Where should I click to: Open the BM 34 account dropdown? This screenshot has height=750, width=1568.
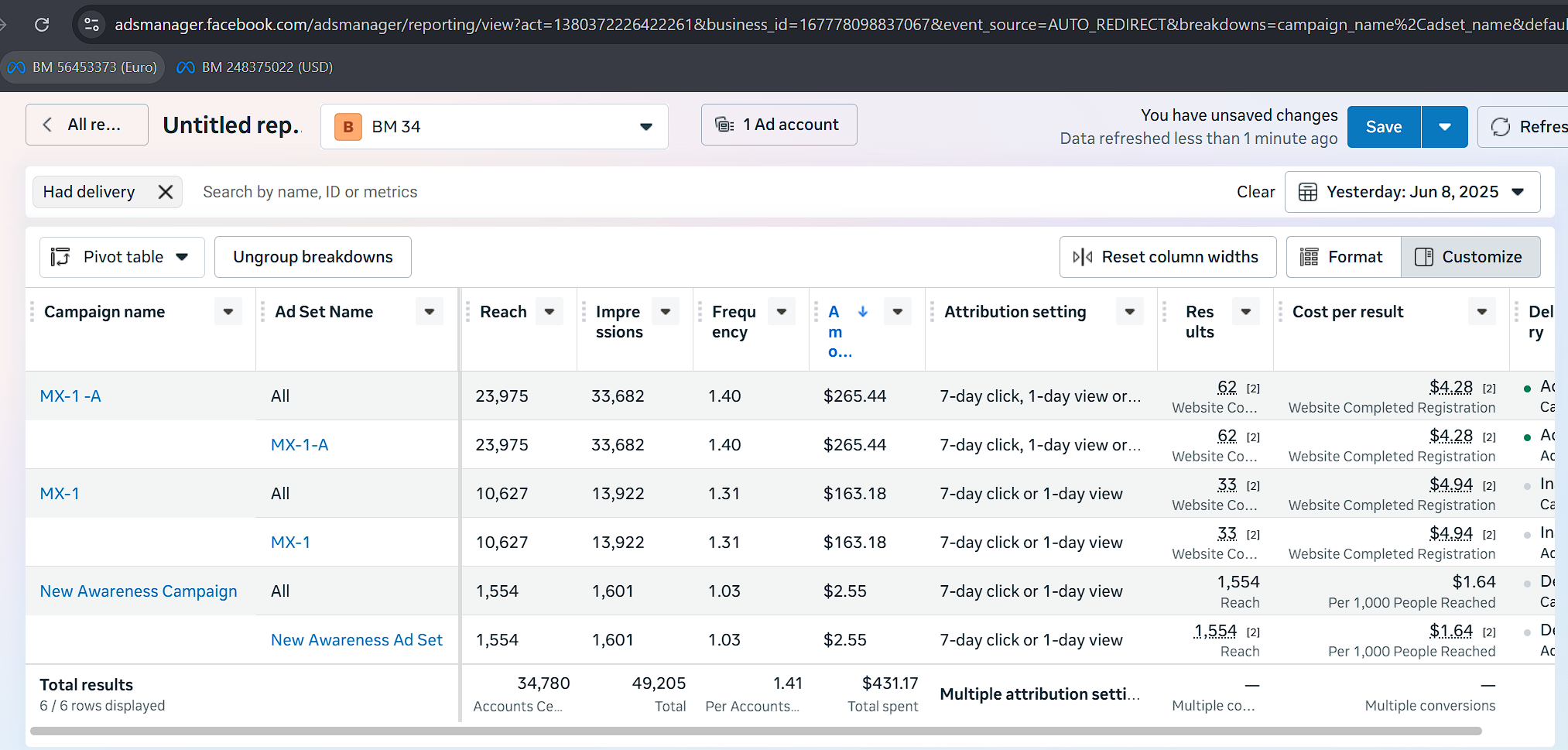(x=494, y=127)
